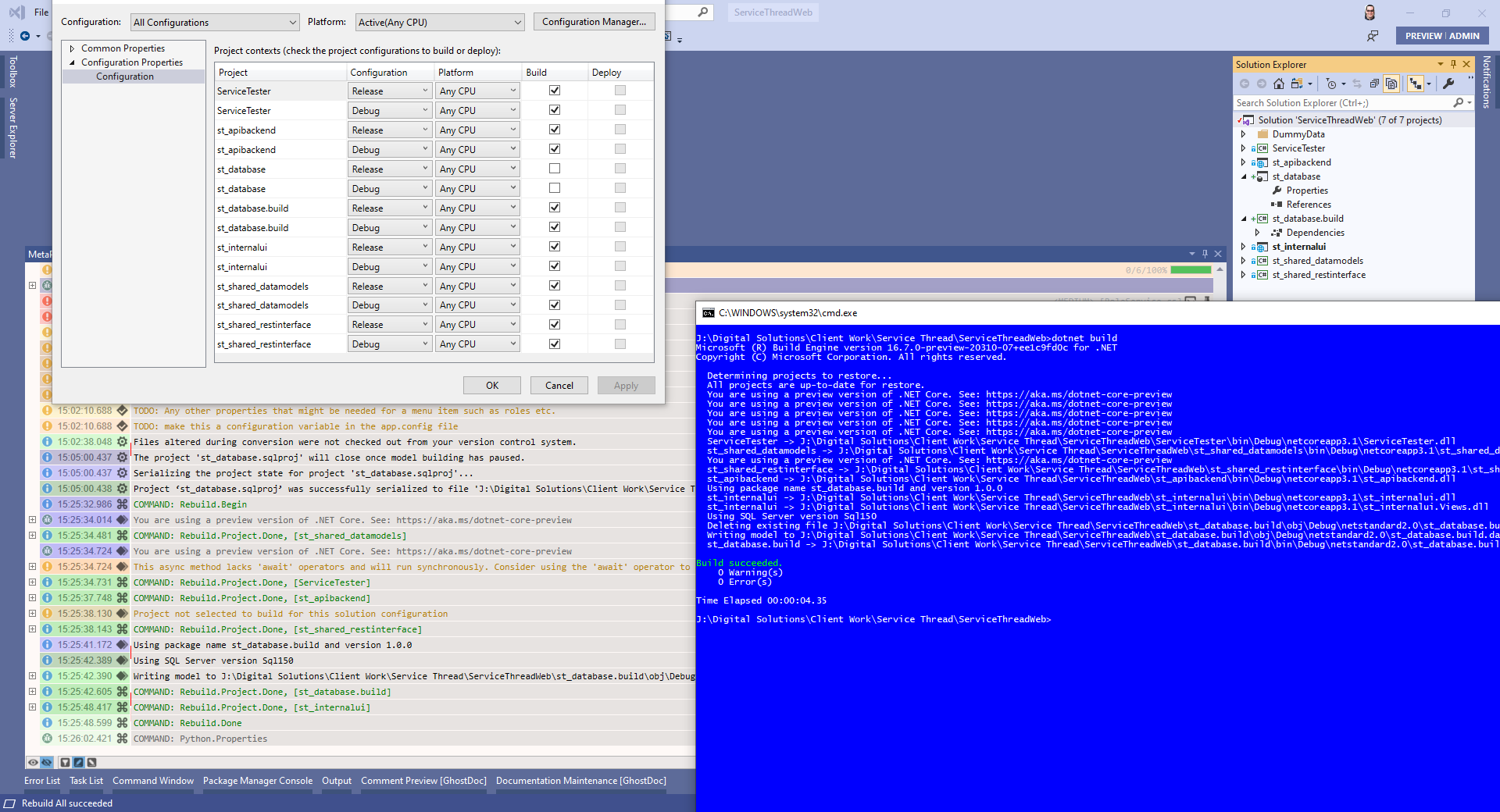Click the Solution Explorer back navigation icon
This screenshot has height=812, width=1500.
pyautogui.click(x=1244, y=84)
